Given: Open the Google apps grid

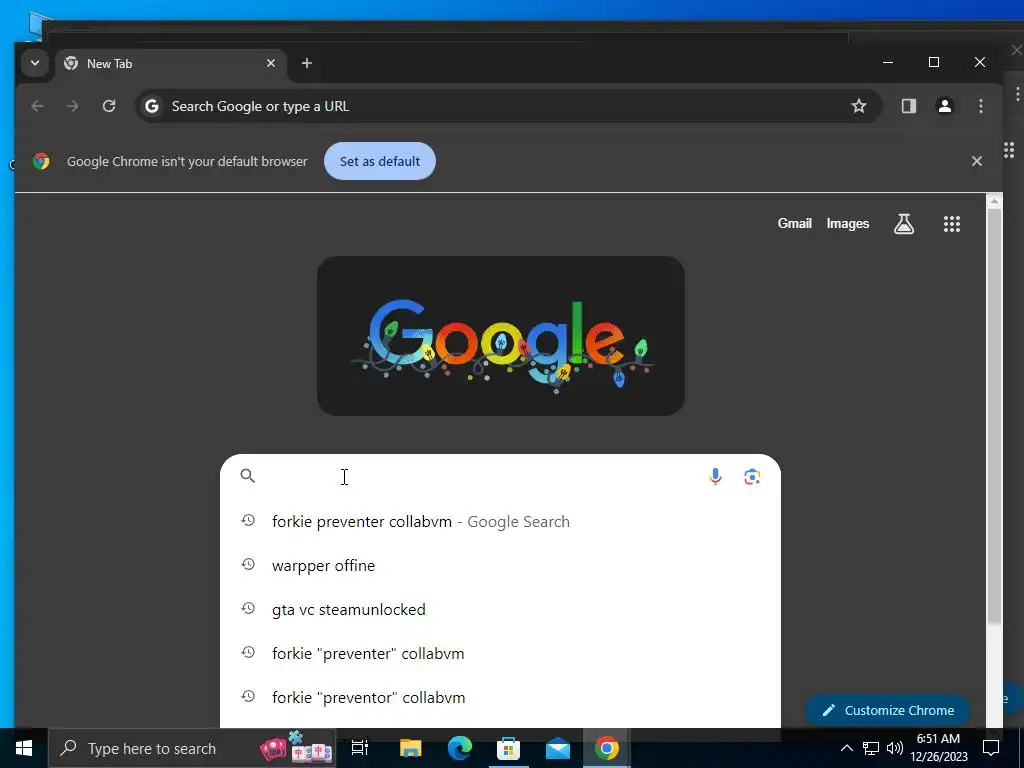Looking at the screenshot, I should point(952,224).
